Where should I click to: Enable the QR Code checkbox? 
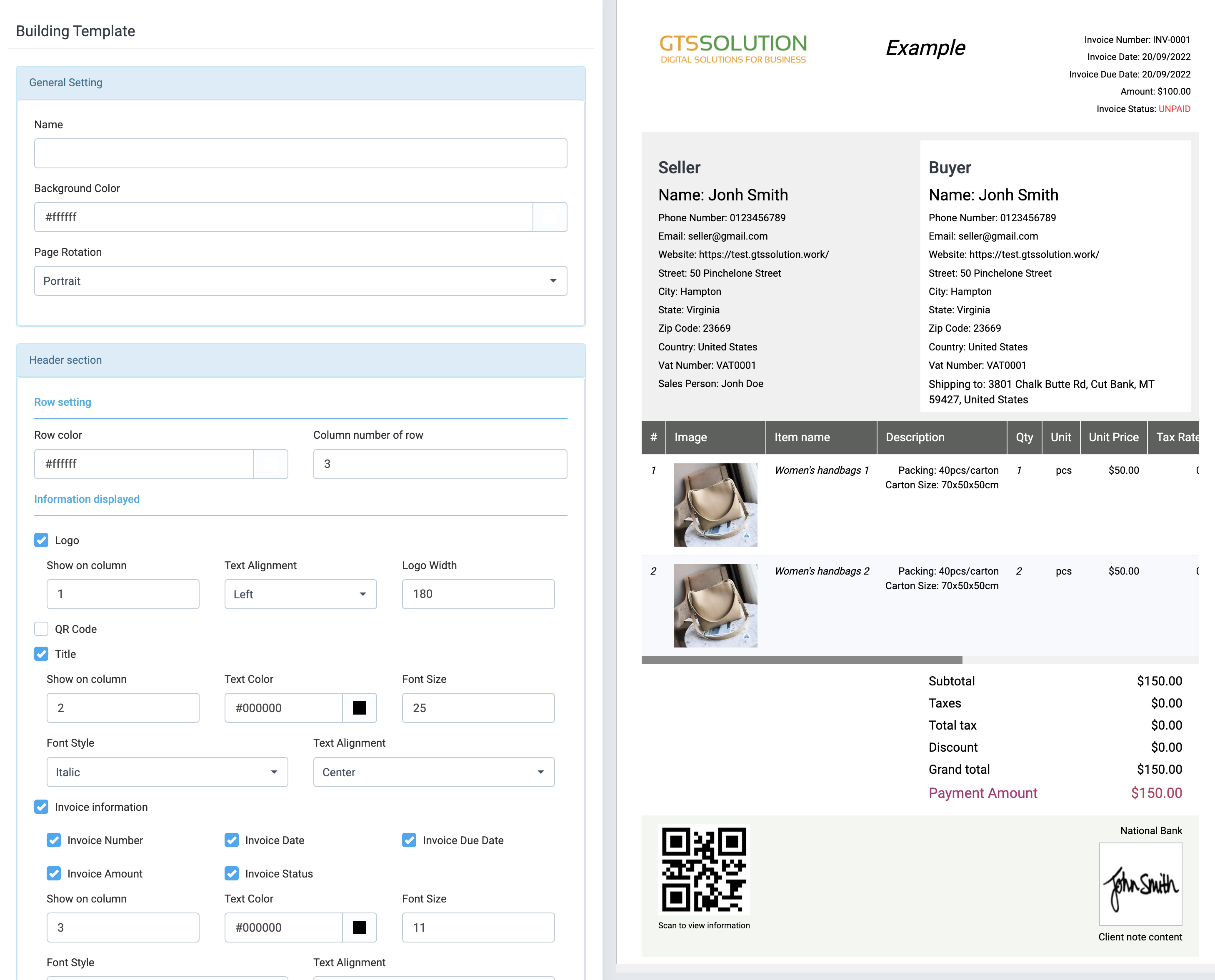(41, 628)
